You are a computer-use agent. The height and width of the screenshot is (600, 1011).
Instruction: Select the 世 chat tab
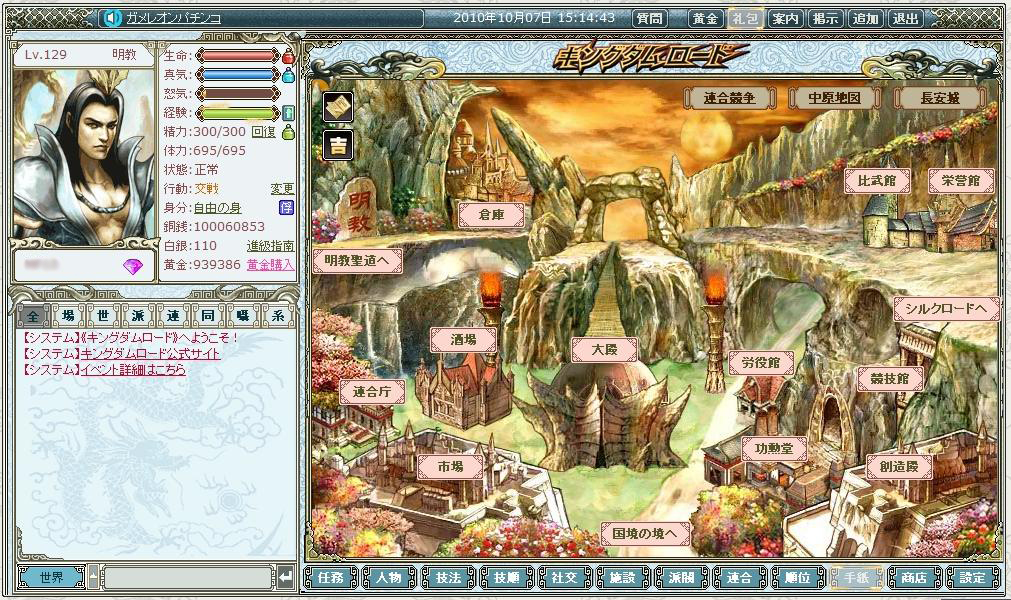tap(103, 316)
